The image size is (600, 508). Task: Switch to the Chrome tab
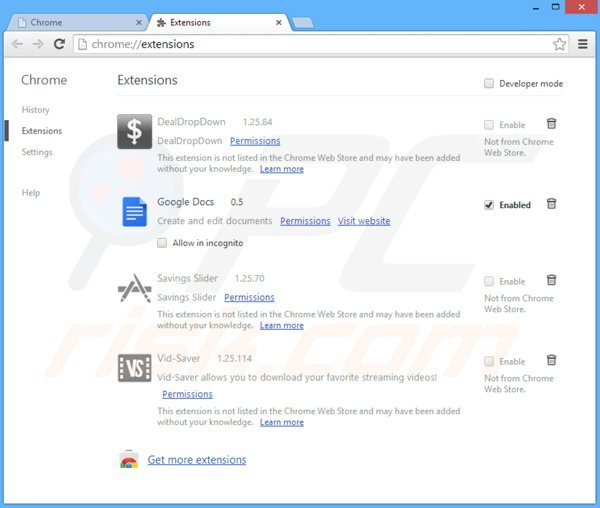77,23
